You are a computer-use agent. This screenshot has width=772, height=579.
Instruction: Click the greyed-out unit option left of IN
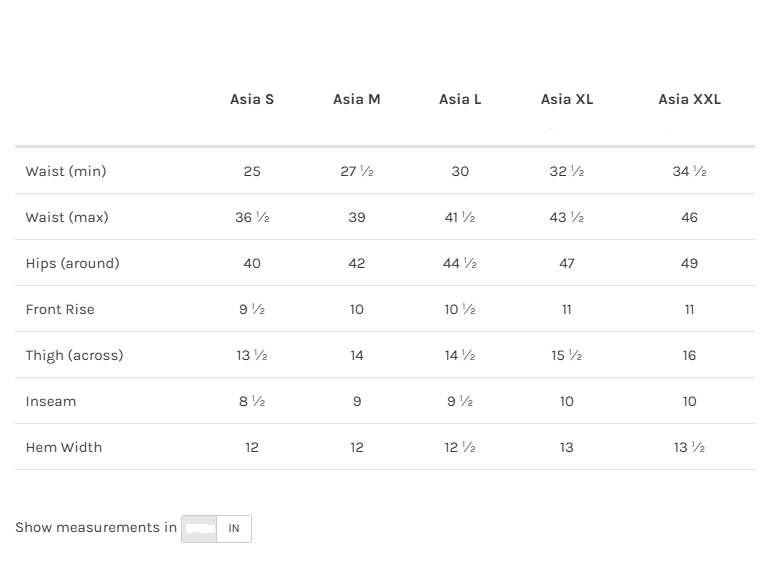(x=200, y=529)
